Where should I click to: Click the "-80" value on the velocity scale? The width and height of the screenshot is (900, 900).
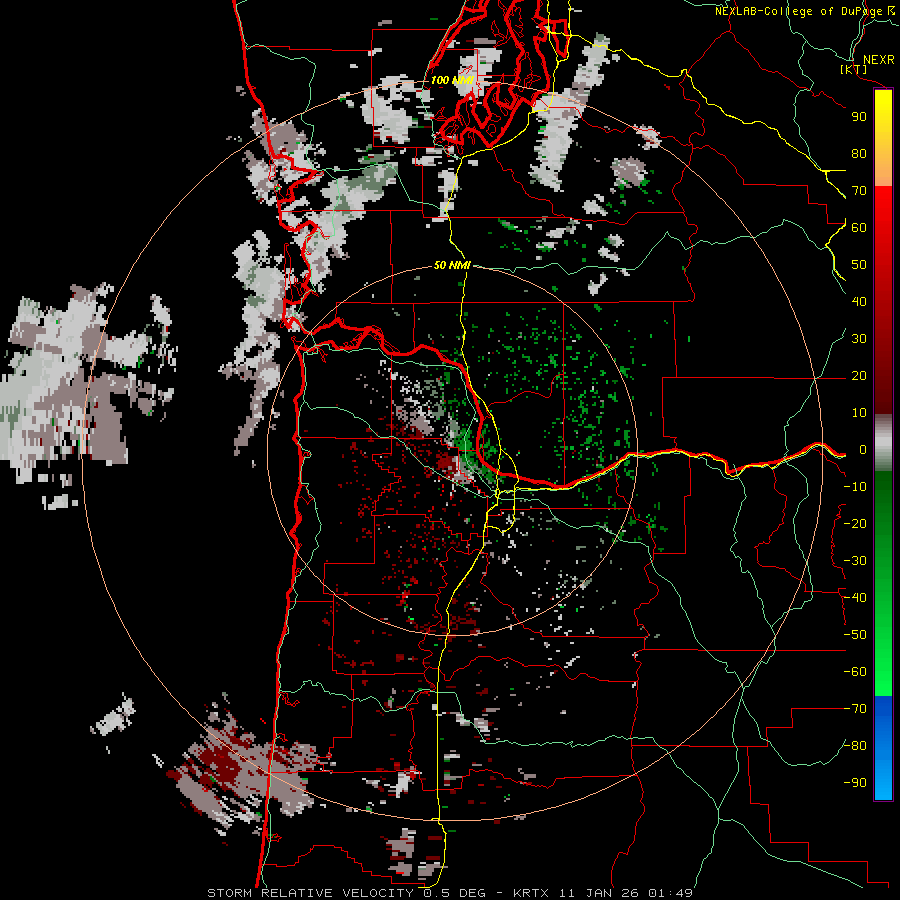click(855, 746)
